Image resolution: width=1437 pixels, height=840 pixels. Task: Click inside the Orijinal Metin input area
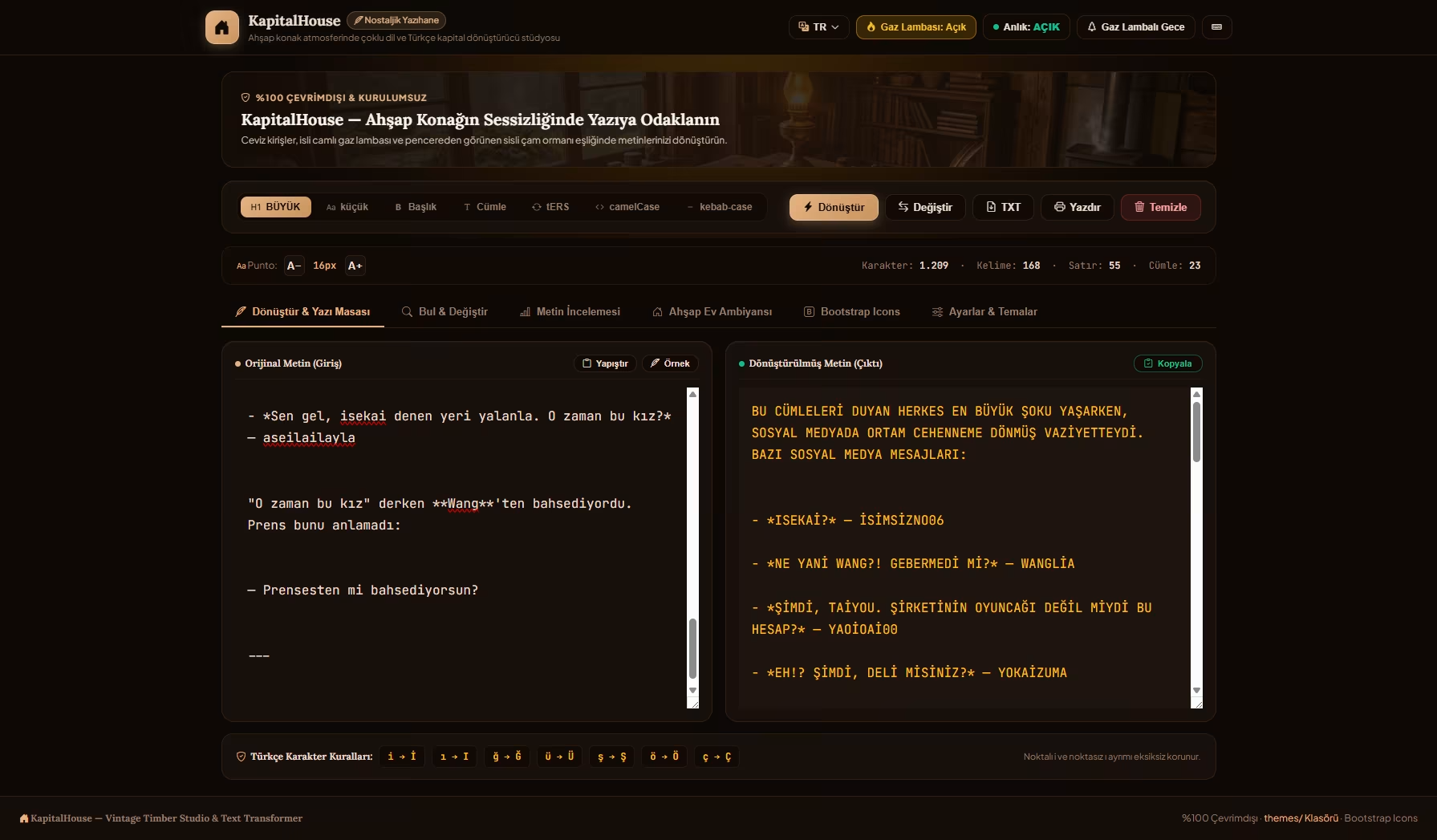[461, 548]
